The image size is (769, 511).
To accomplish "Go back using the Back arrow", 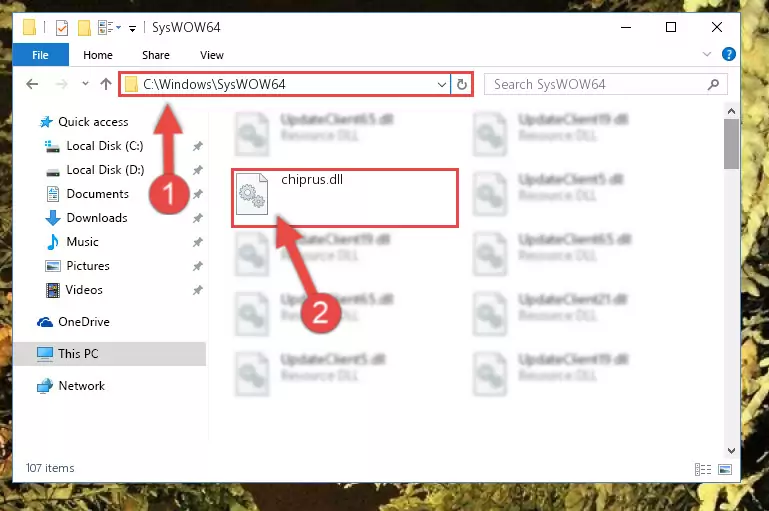I will pos(32,84).
